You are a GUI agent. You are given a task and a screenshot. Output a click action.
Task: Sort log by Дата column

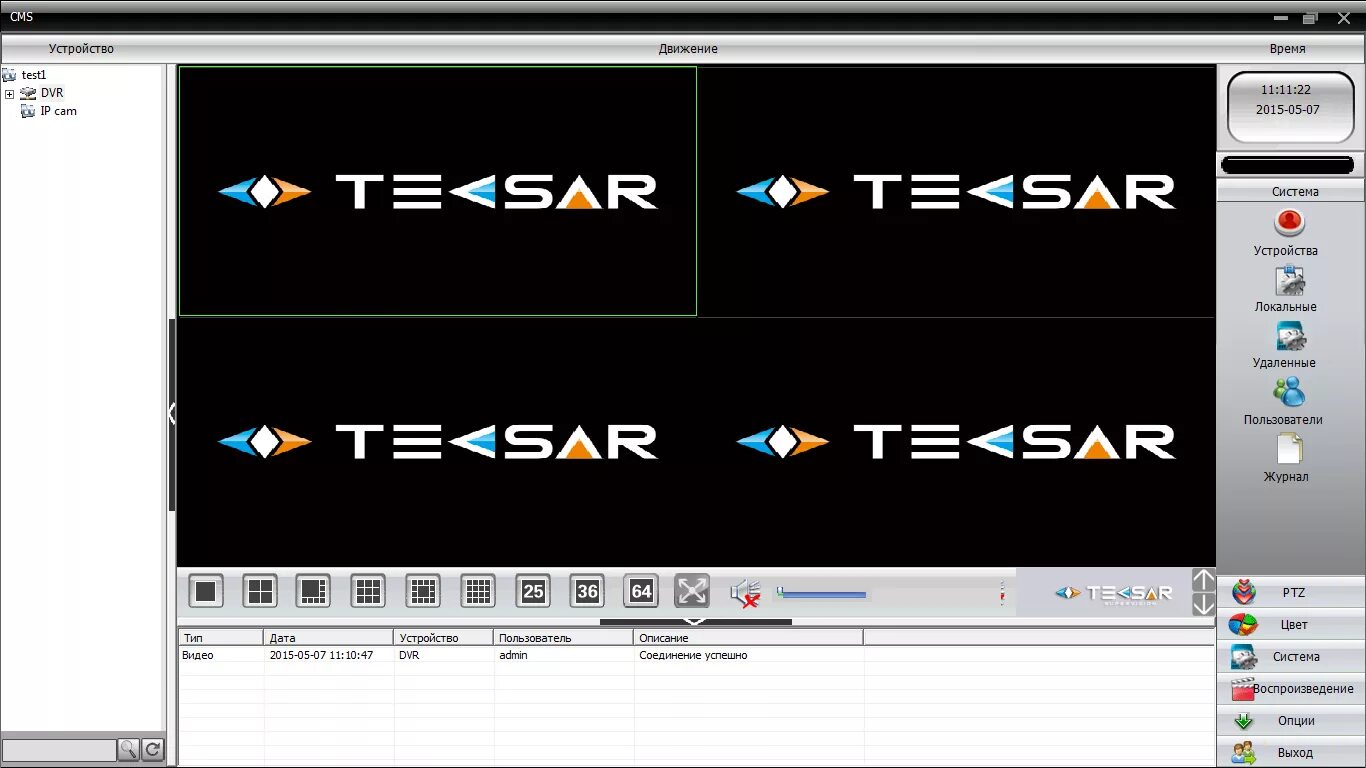(329, 638)
